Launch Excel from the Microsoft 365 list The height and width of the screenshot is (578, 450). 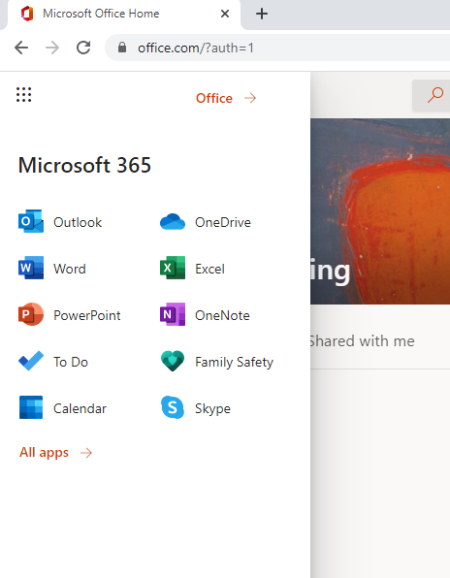click(192, 268)
